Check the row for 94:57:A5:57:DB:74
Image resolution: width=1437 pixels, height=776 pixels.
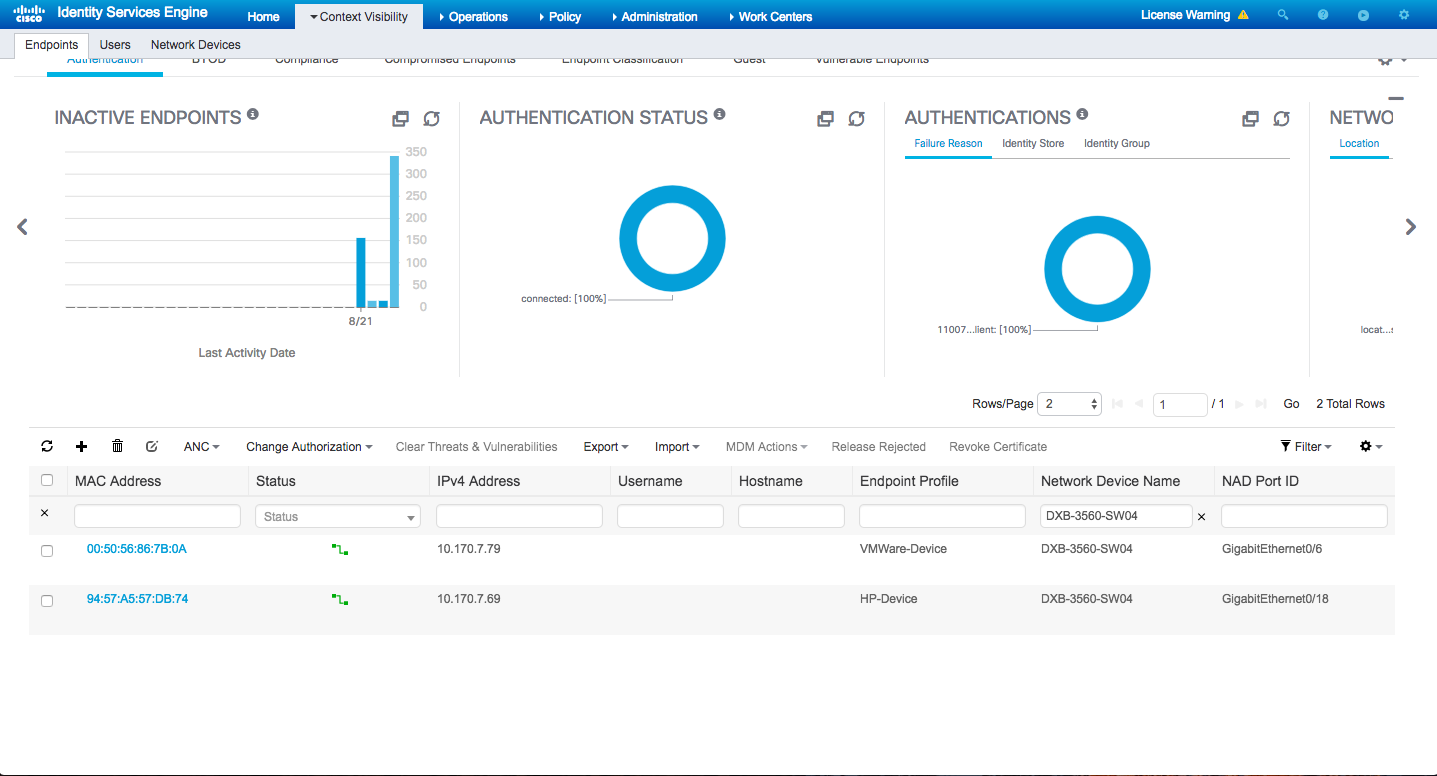click(x=47, y=601)
